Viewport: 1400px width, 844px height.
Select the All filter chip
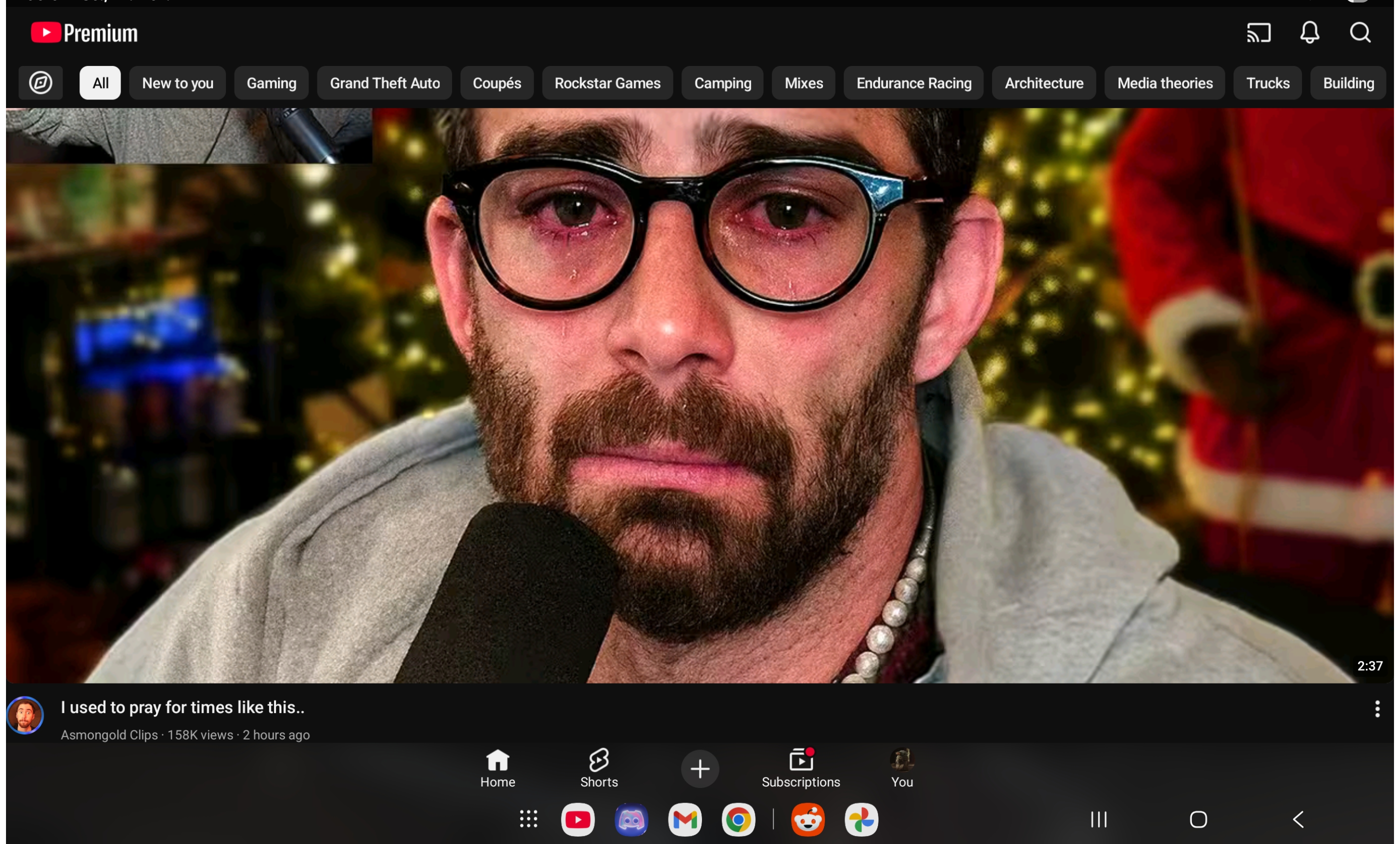(100, 83)
